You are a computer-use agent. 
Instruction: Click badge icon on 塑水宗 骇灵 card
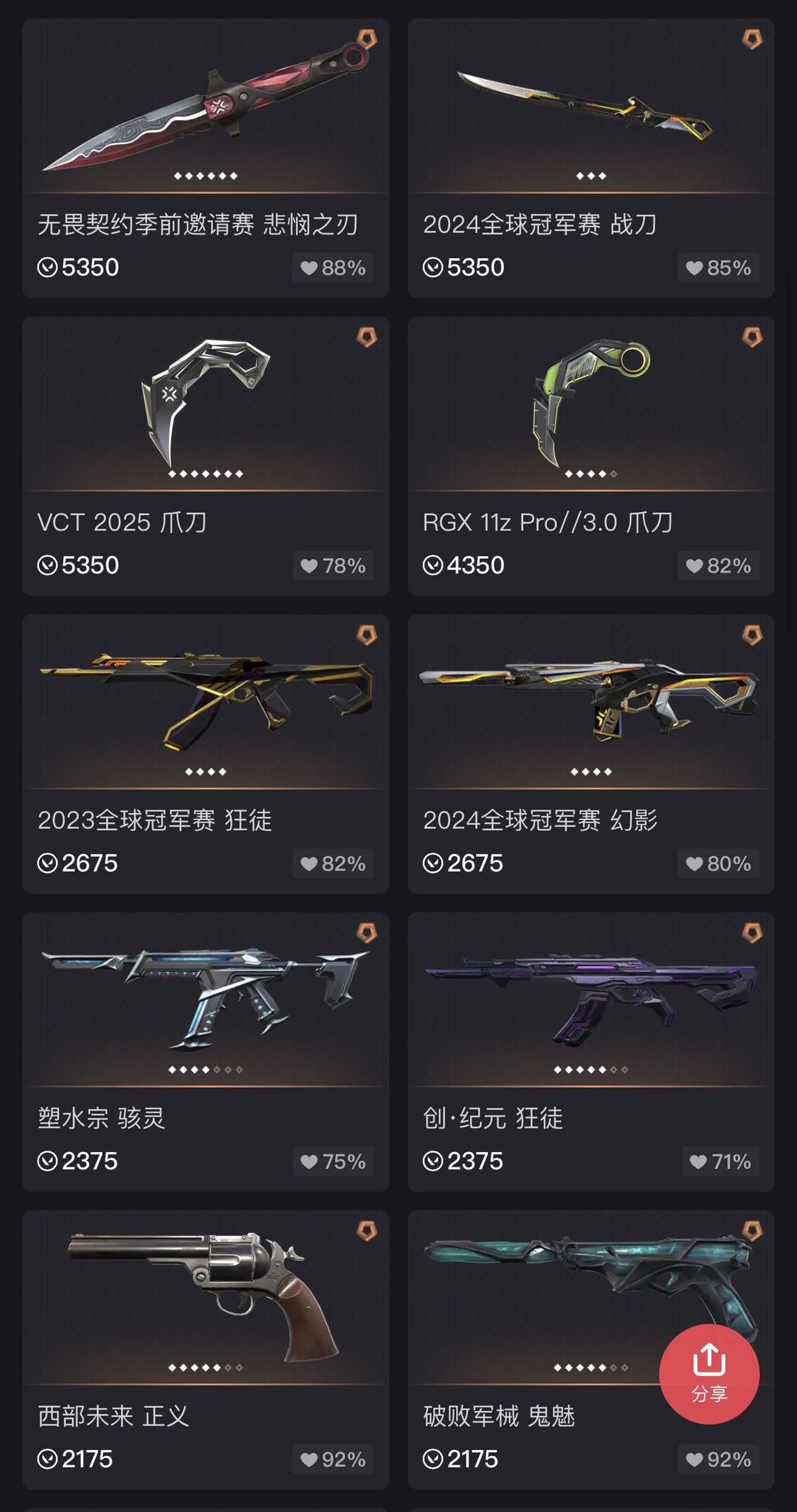click(367, 933)
